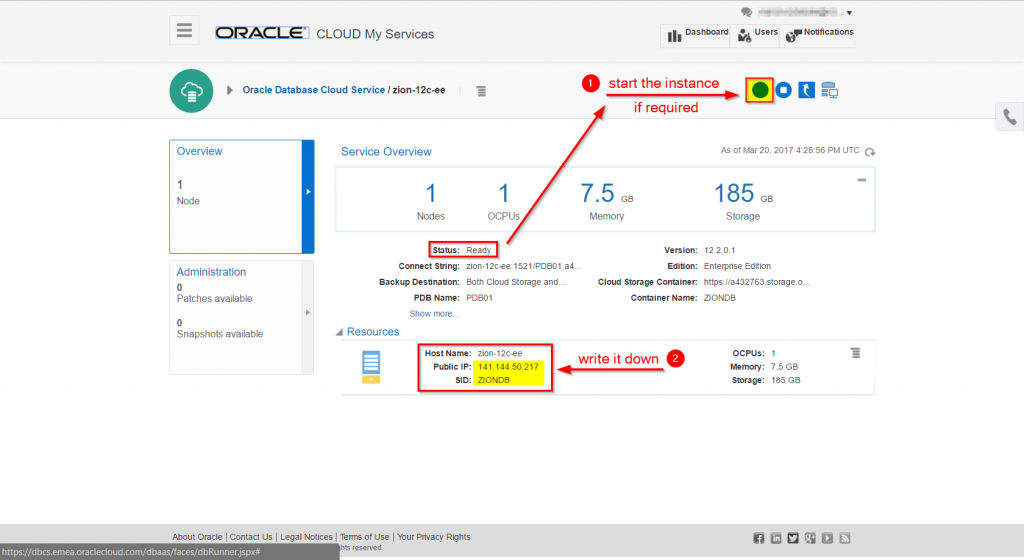The height and width of the screenshot is (560, 1024).
Task: Expand the breadcrumb triangle arrow
Action: (x=230, y=90)
